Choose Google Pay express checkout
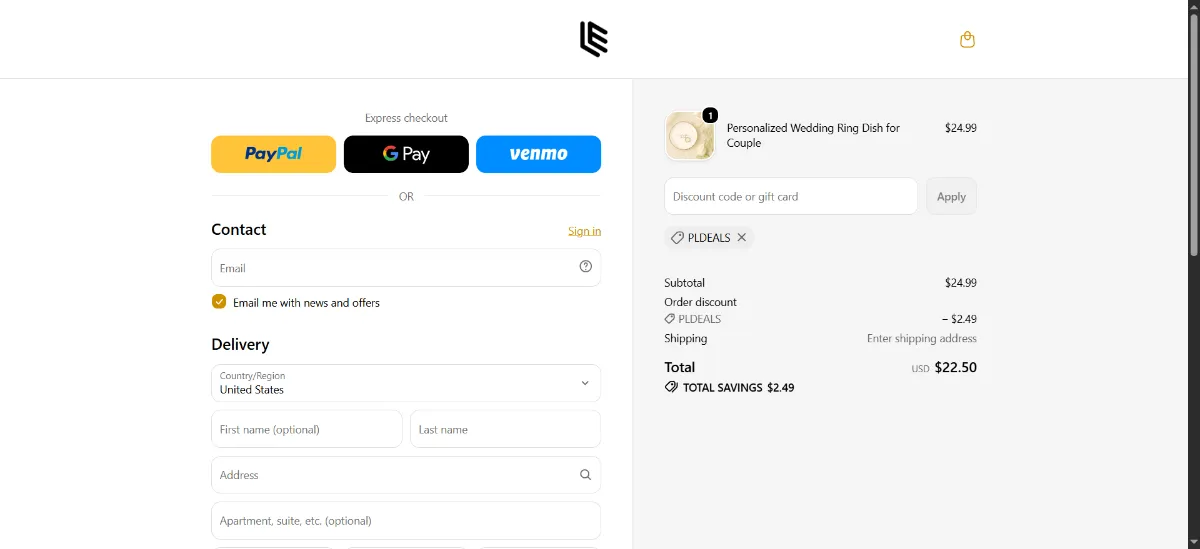Image resolution: width=1200 pixels, height=549 pixels. [x=406, y=154]
